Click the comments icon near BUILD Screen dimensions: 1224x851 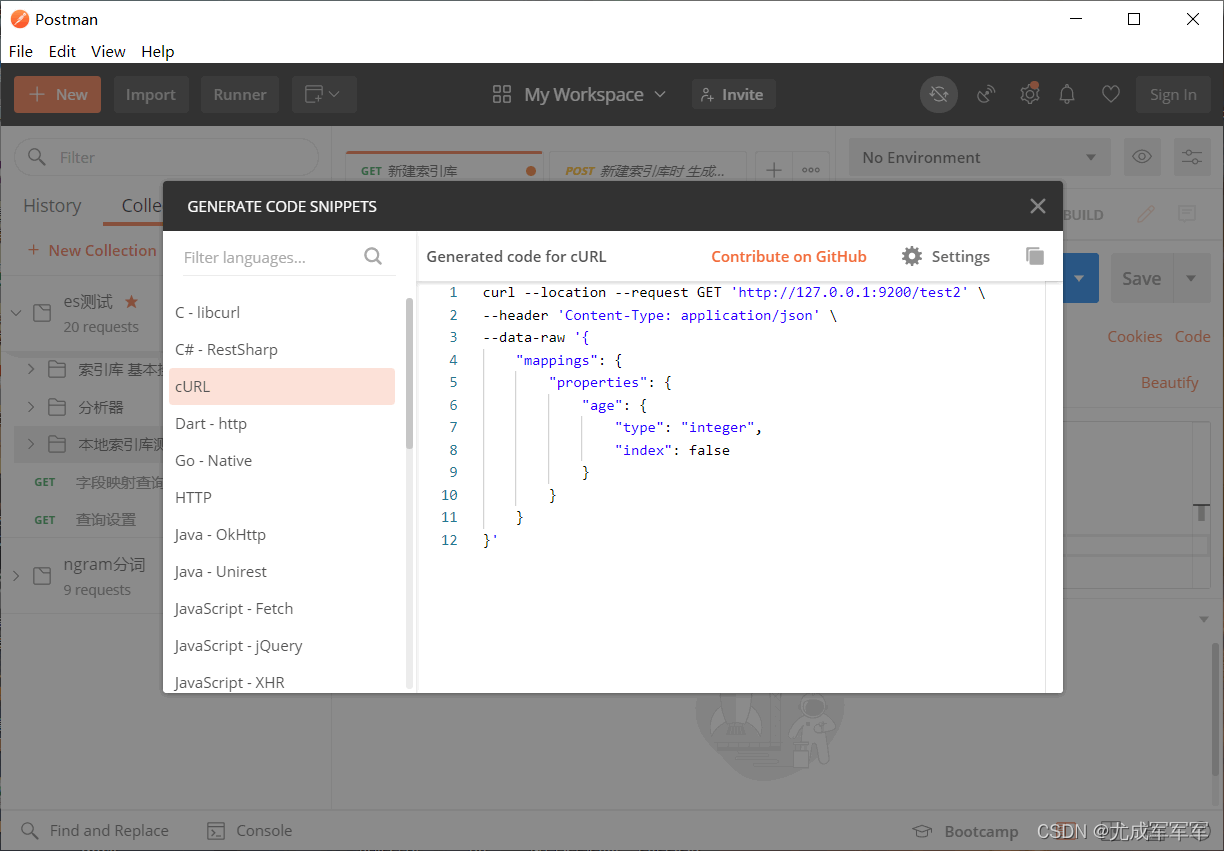tap(1187, 213)
